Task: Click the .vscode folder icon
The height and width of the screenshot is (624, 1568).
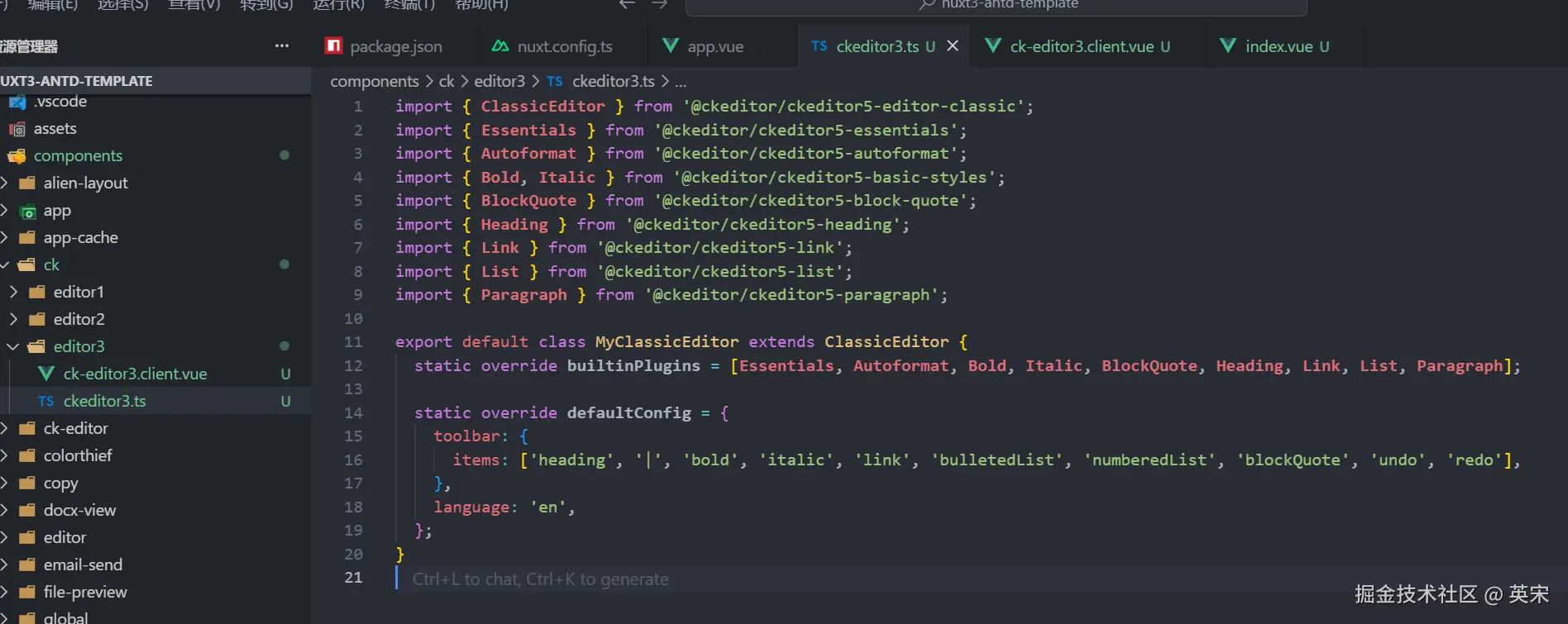Action: (x=17, y=102)
